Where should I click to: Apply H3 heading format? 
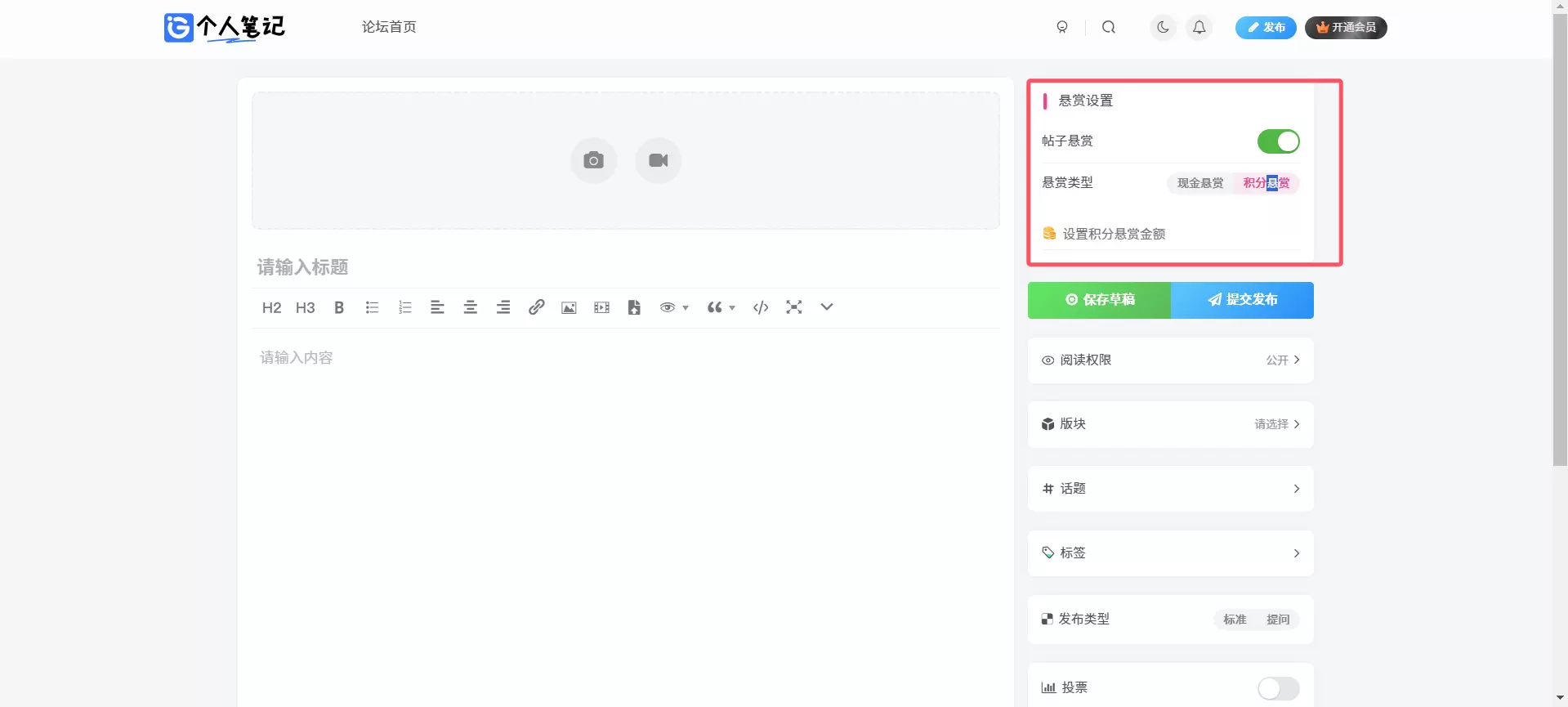click(x=305, y=307)
